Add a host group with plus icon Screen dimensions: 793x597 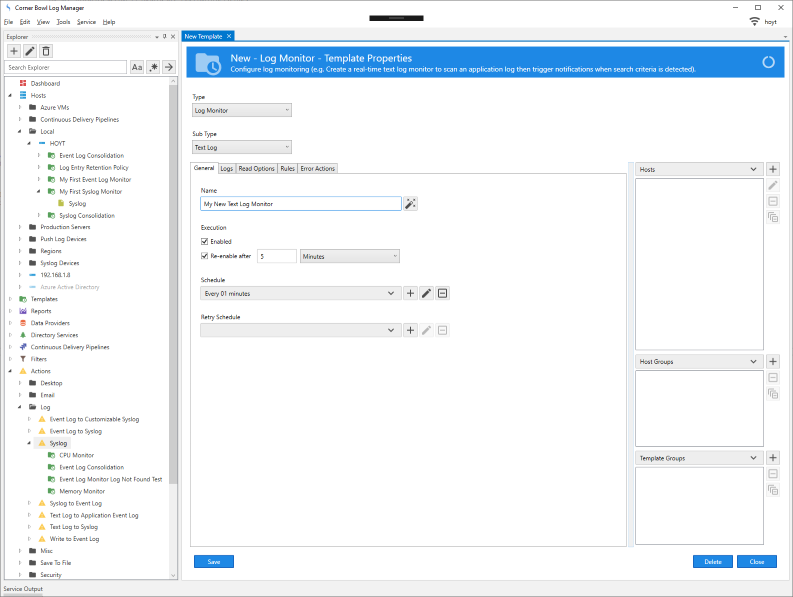point(773,361)
